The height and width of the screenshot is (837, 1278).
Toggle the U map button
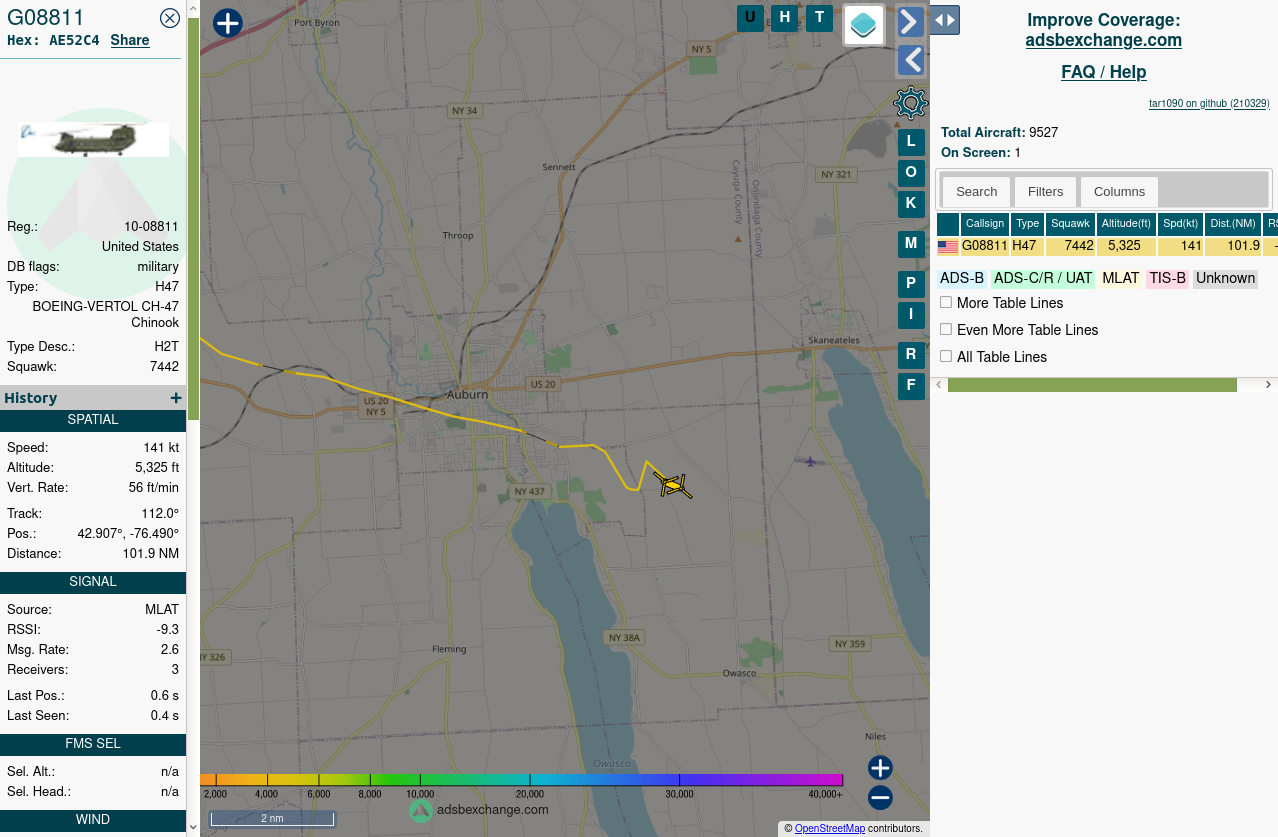coord(750,18)
